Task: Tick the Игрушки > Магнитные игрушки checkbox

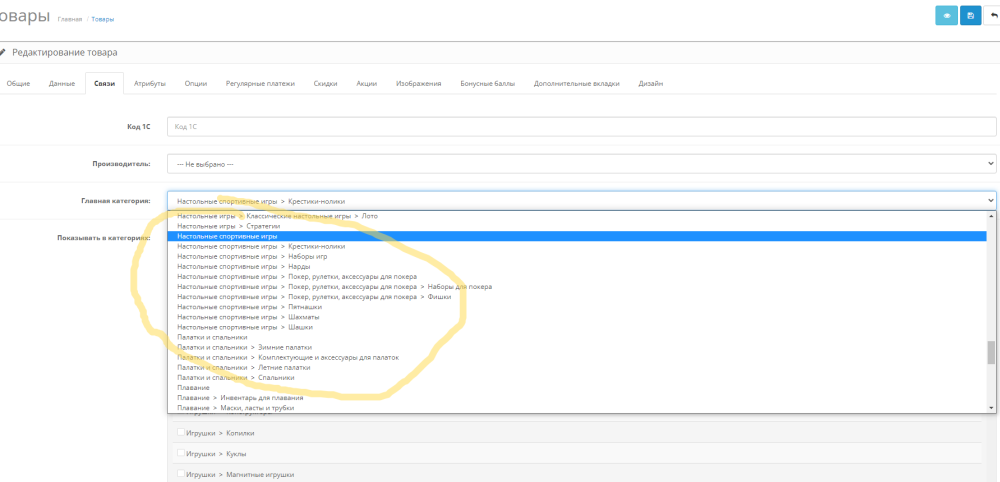Action: coord(181,474)
